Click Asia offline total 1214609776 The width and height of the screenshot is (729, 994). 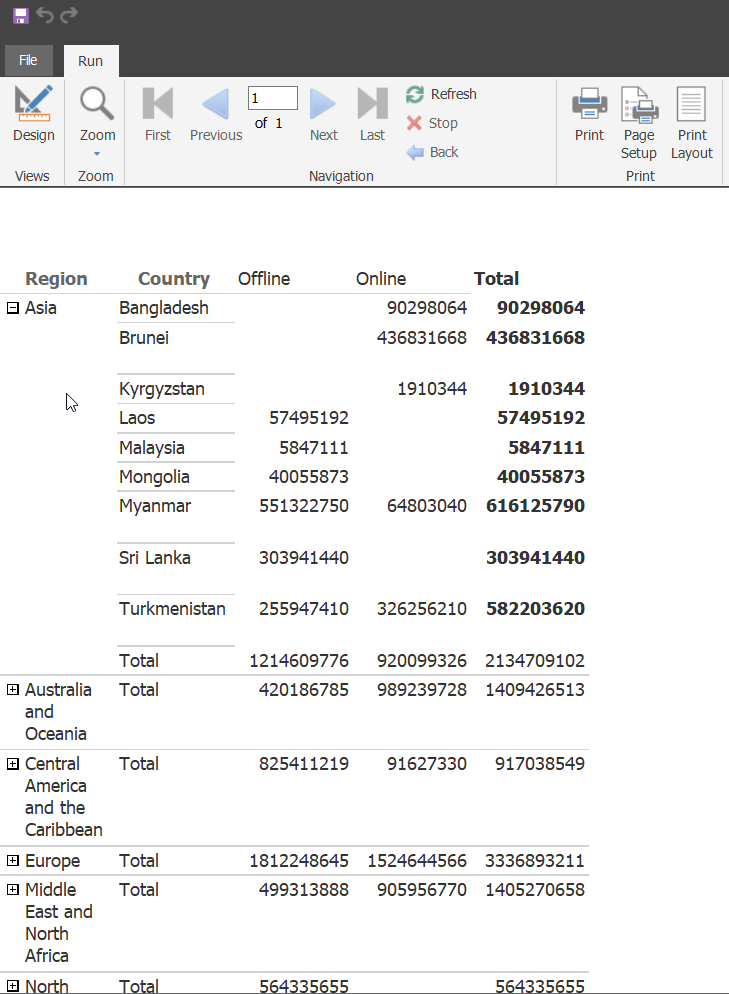(299, 661)
